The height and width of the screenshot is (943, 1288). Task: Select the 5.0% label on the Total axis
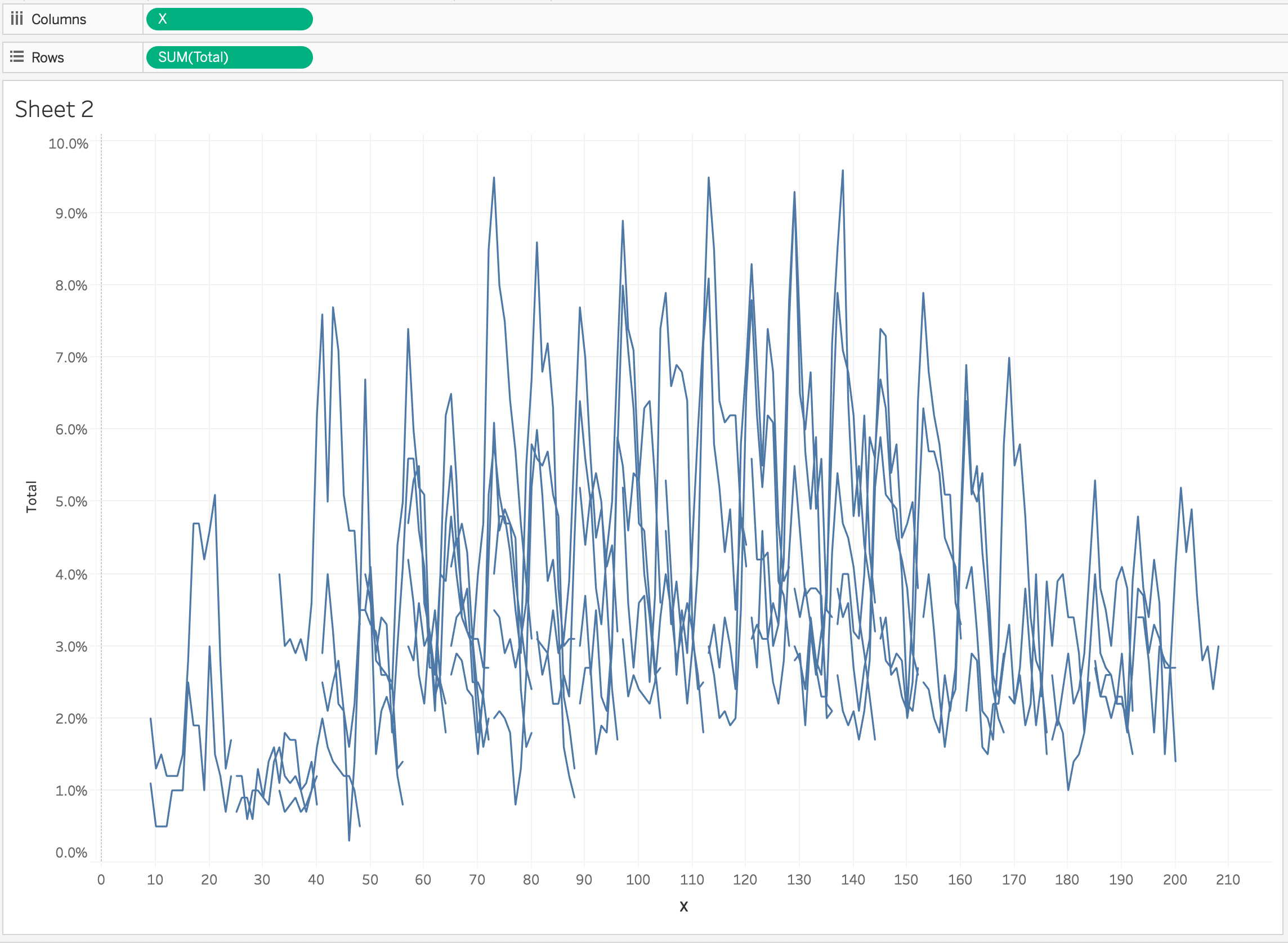coord(71,501)
